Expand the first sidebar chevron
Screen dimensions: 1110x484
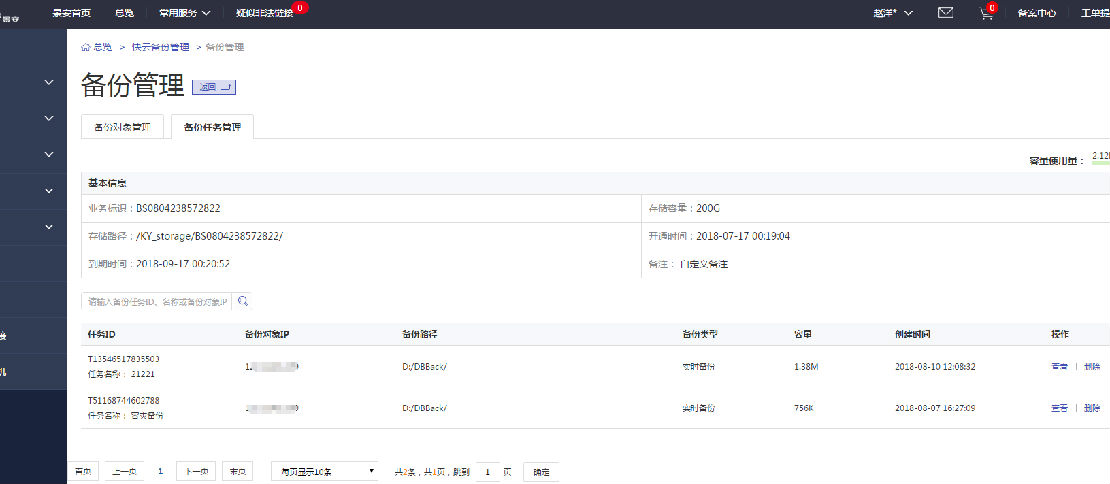point(49,82)
